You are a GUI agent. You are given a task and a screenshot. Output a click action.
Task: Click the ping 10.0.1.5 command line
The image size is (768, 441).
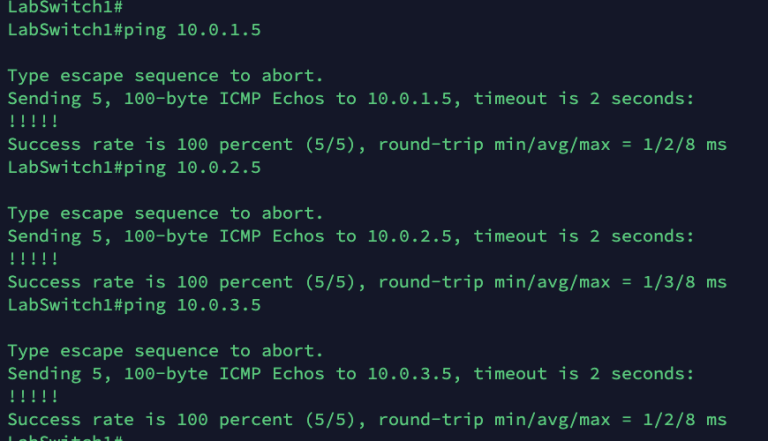coord(134,29)
